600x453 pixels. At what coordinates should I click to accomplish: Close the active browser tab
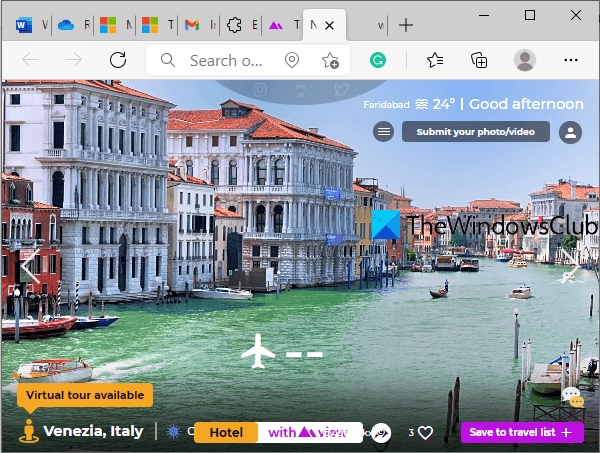click(329, 26)
